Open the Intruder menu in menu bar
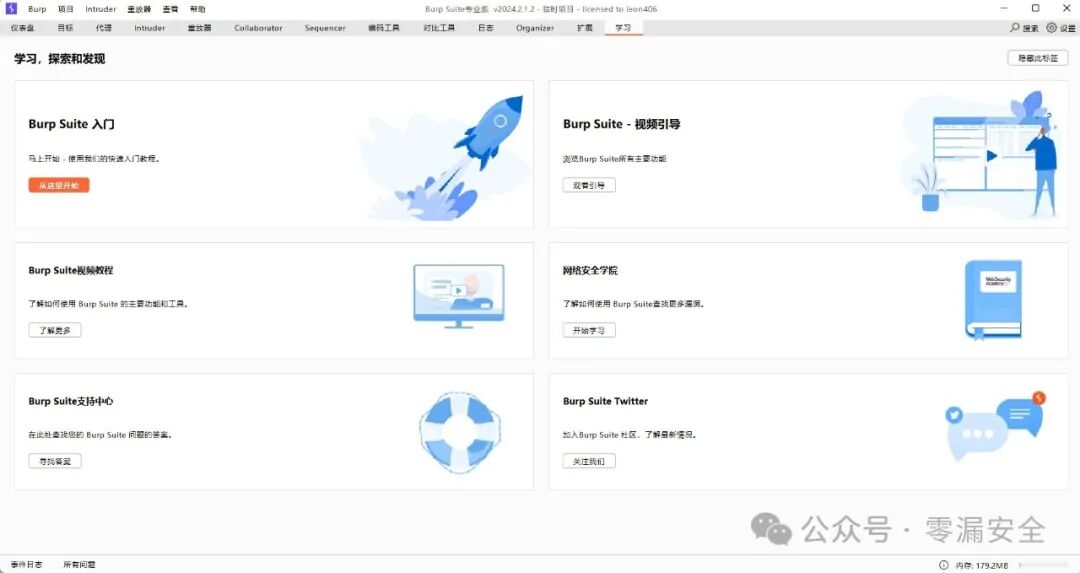Image resolution: width=1080 pixels, height=573 pixels. pos(101,9)
